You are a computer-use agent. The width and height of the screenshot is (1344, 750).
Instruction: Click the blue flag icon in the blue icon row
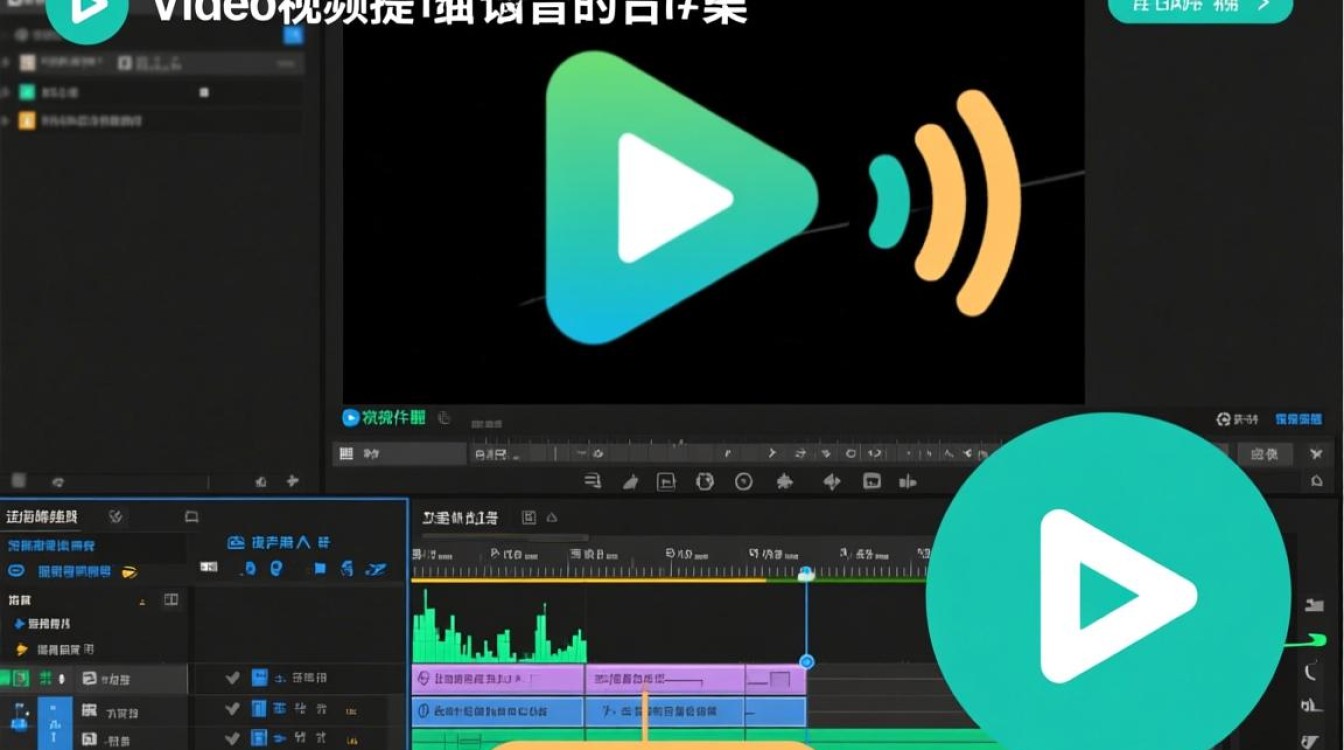(320, 568)
